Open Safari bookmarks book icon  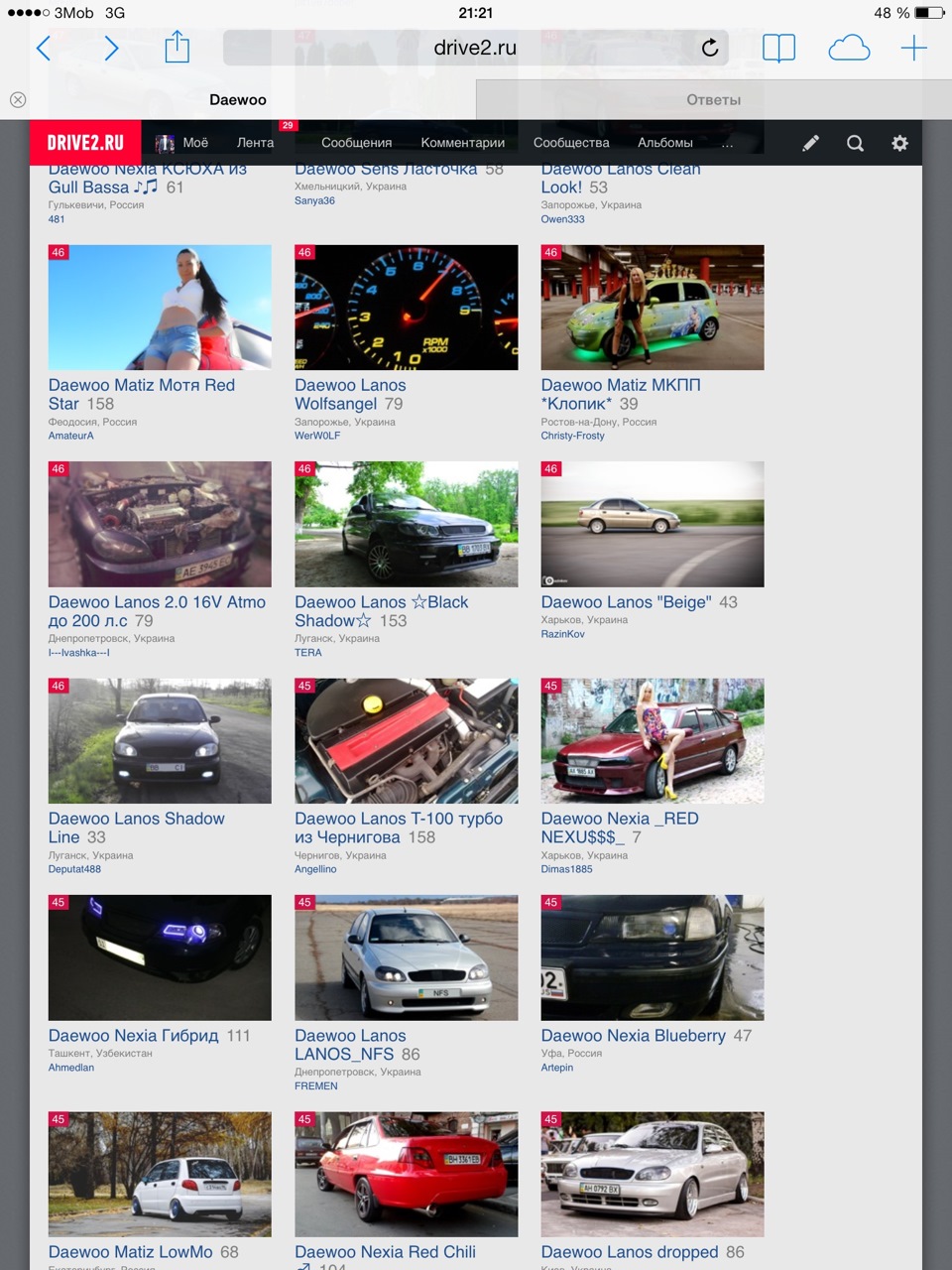click(778, 48)
